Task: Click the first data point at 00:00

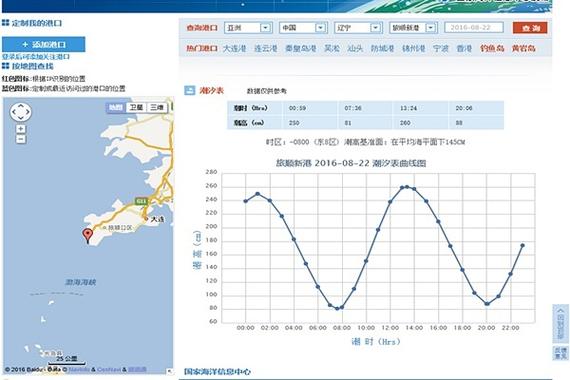Action: [x=246, y=201]
